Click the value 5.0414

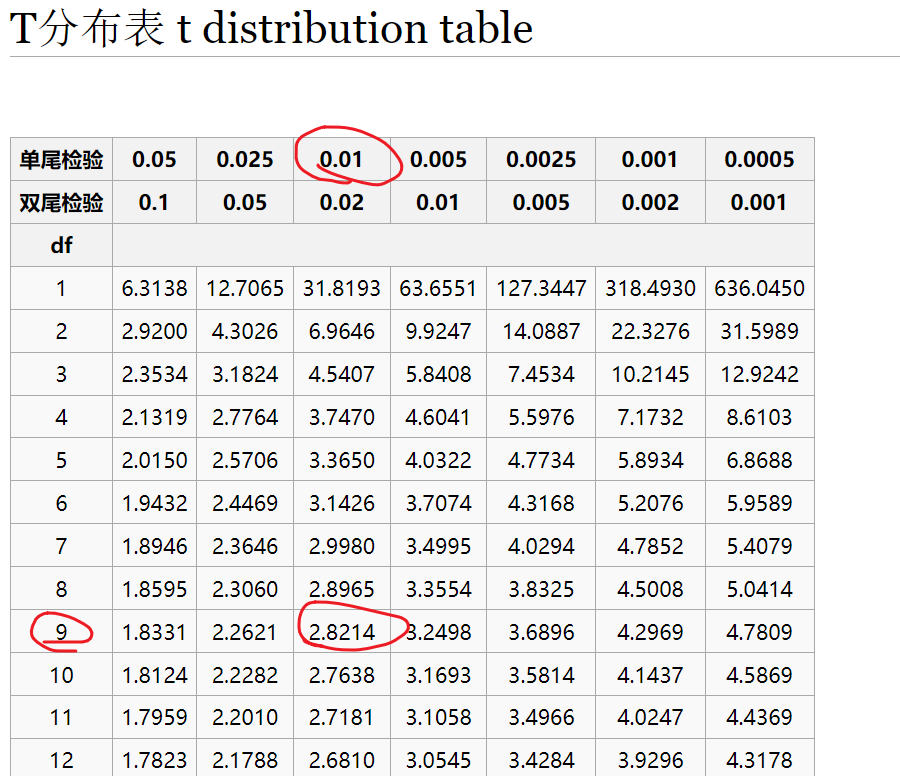[759, 589]
